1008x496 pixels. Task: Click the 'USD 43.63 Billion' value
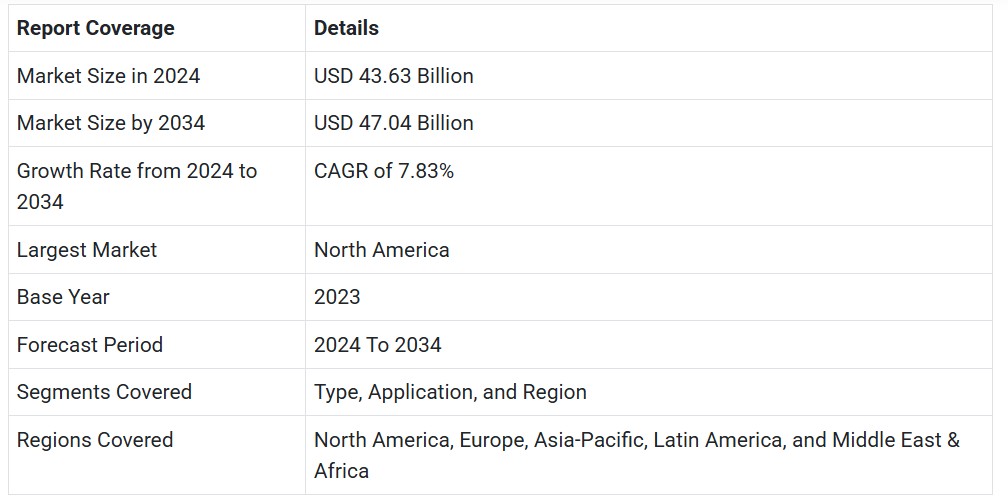pos(393,76)
